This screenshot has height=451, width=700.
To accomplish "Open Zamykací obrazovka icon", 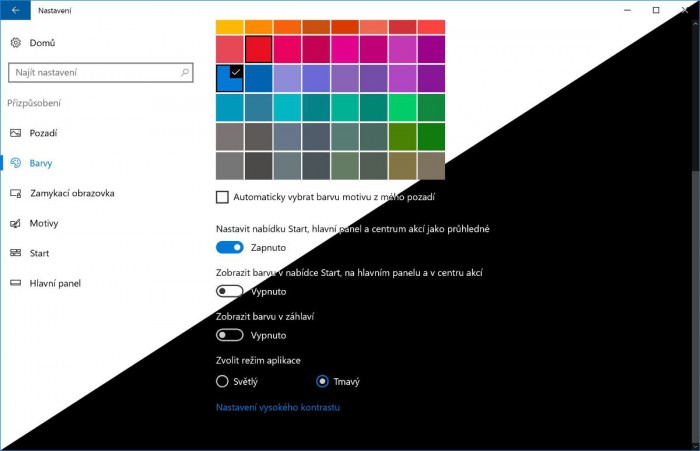I will 16,193.
